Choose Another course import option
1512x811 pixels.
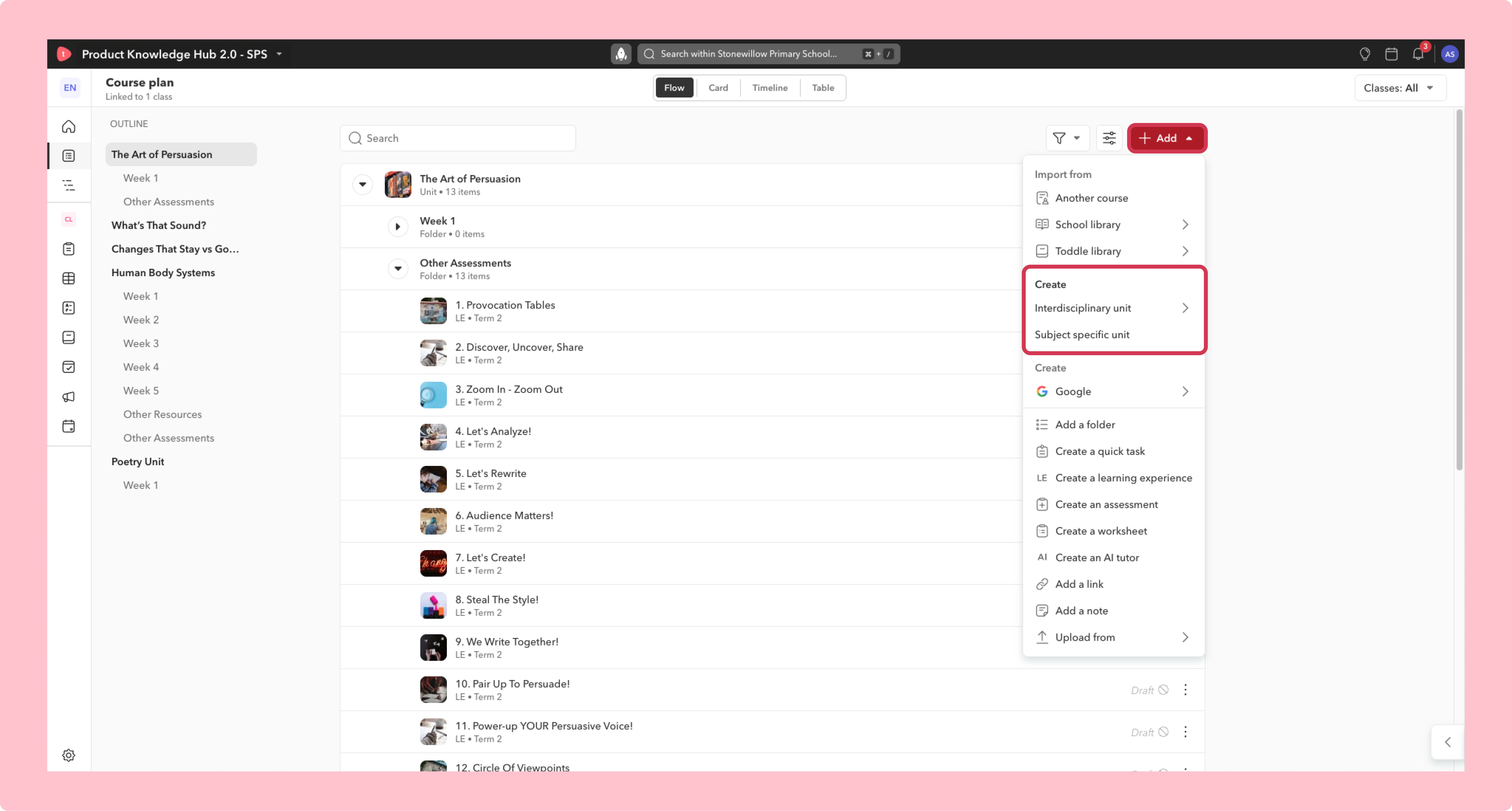tap(1114, 198)
